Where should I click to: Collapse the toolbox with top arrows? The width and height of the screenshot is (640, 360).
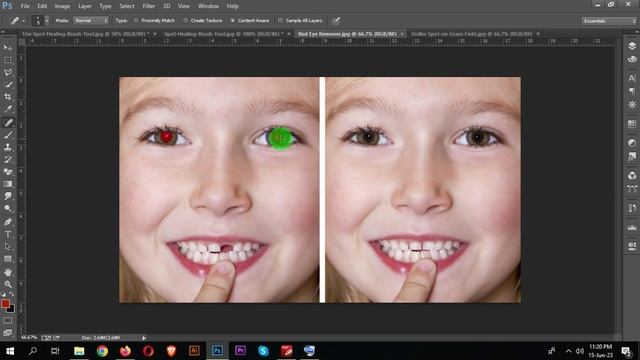tap(3, 32)
